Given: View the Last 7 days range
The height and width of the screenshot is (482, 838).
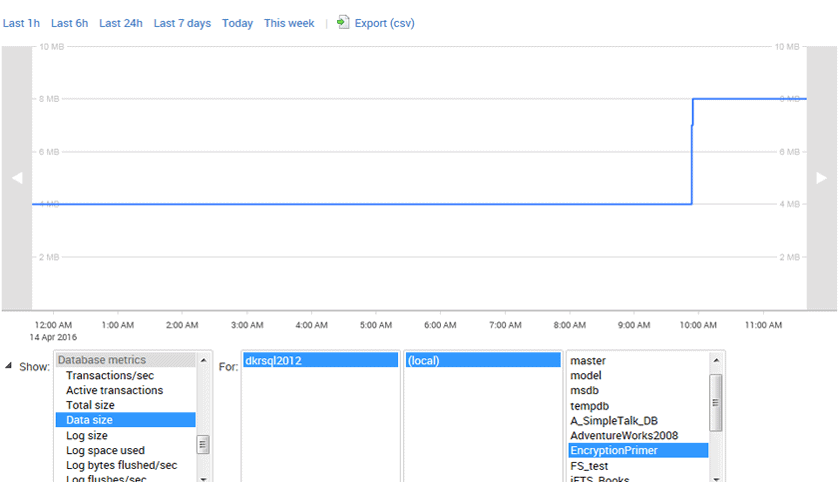Looking at the screenshot, I should tap(182, 23).
